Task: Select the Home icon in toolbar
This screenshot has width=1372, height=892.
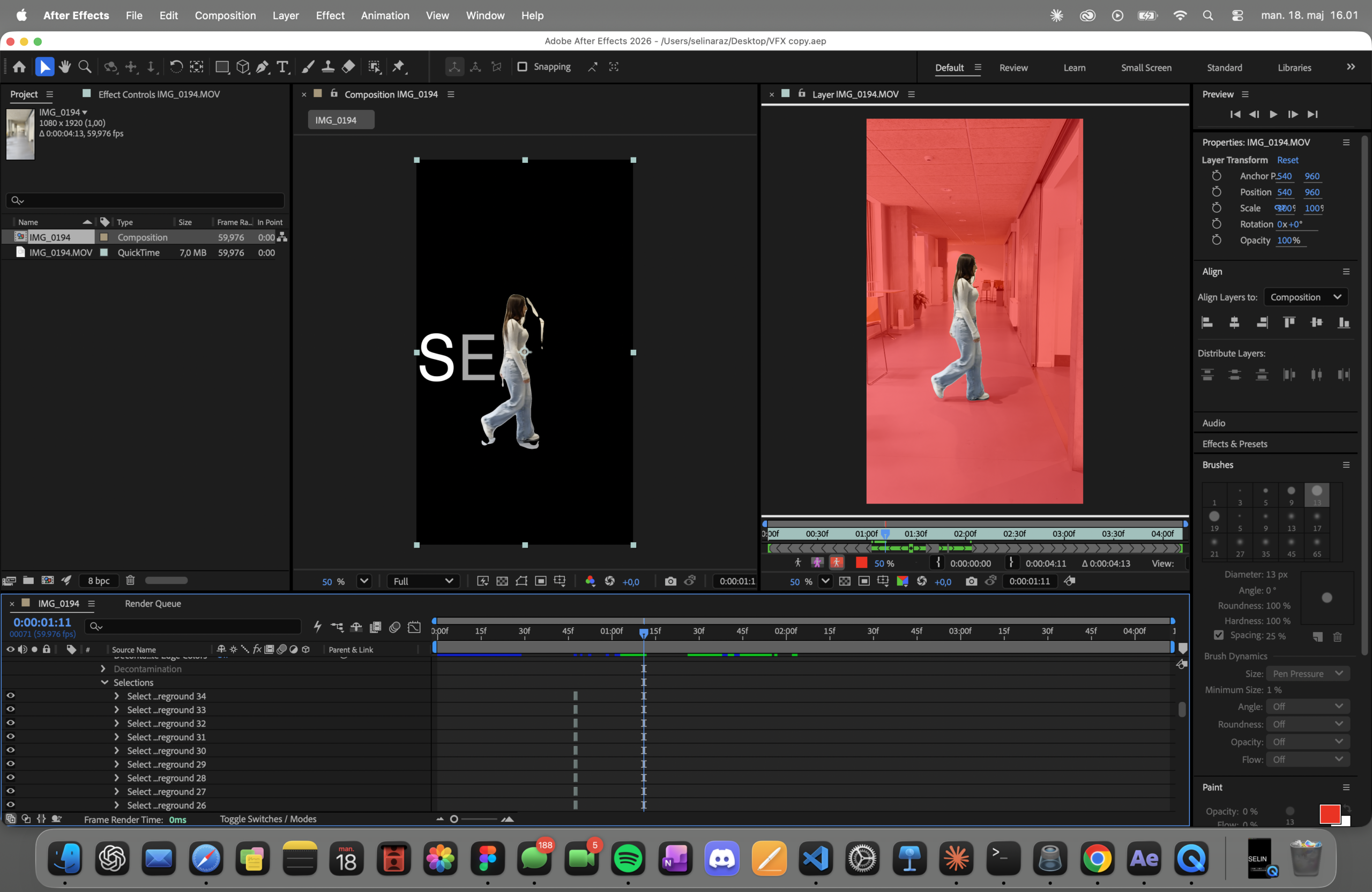Action: pyautogui.click(x=19, y=67)
